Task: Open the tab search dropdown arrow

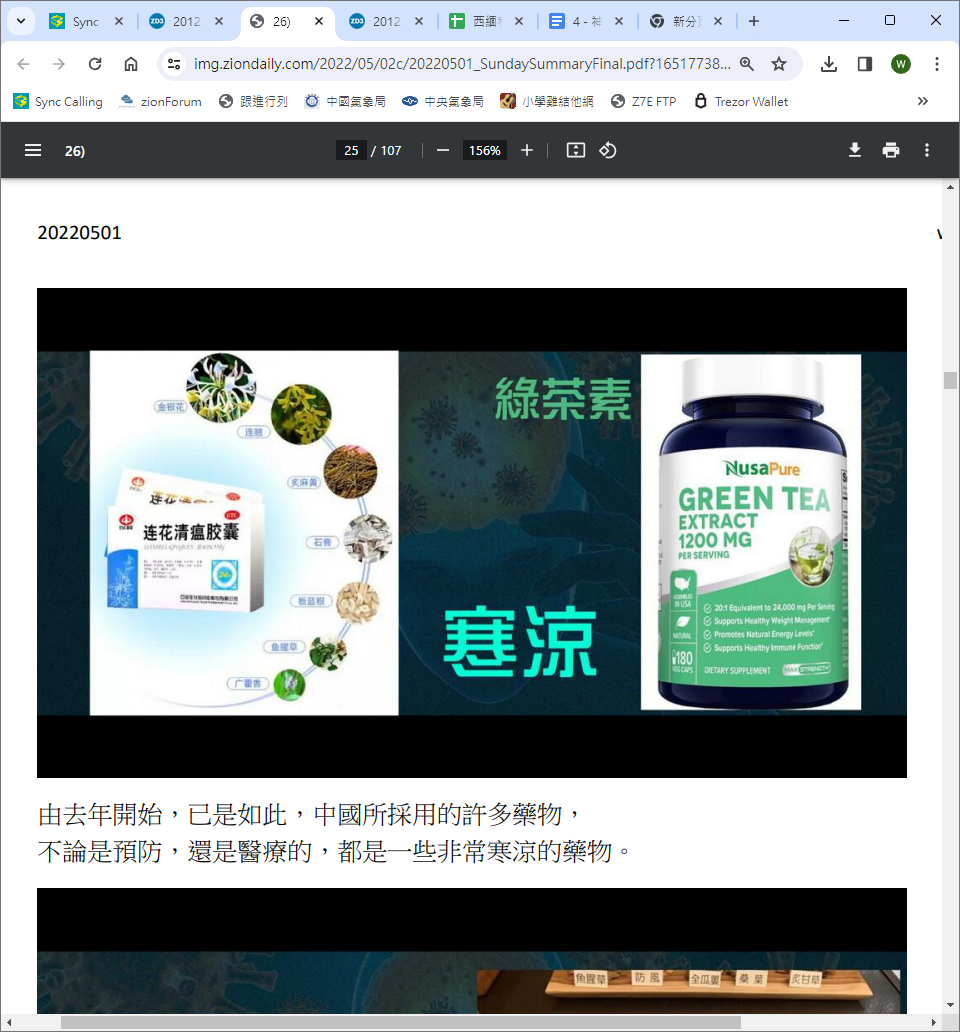Action: (21, 21)
